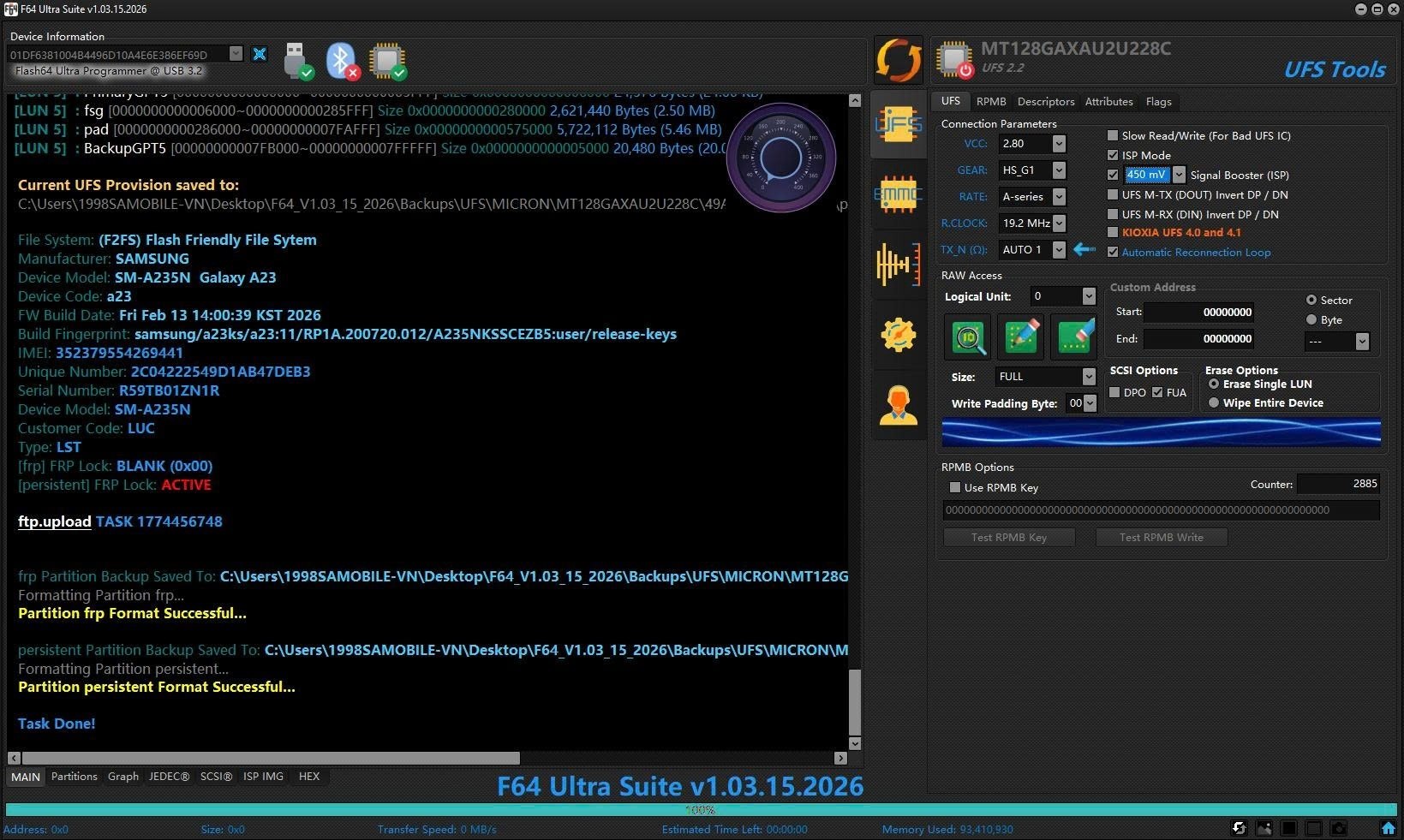The height and width of the screenshot is (840, 1404).
Task: Open the RATE dropdown showing A-series
Action: pyautogui.click(x=1059, y=197)
